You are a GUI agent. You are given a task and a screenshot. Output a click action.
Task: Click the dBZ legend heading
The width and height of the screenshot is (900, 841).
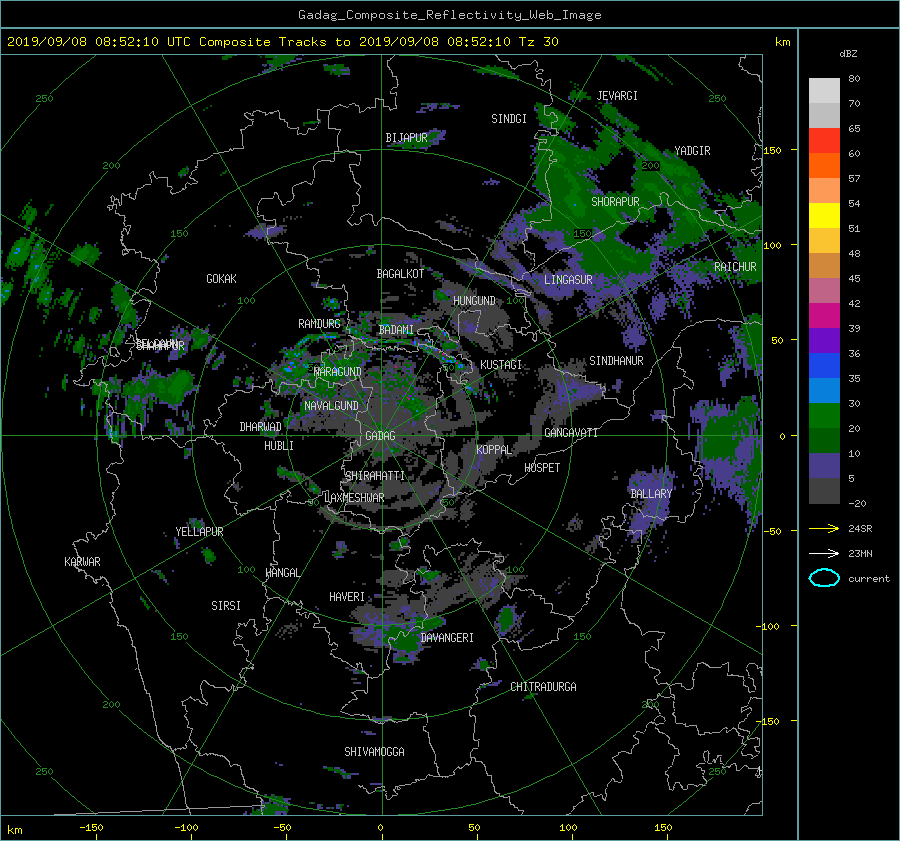(848, 53)
